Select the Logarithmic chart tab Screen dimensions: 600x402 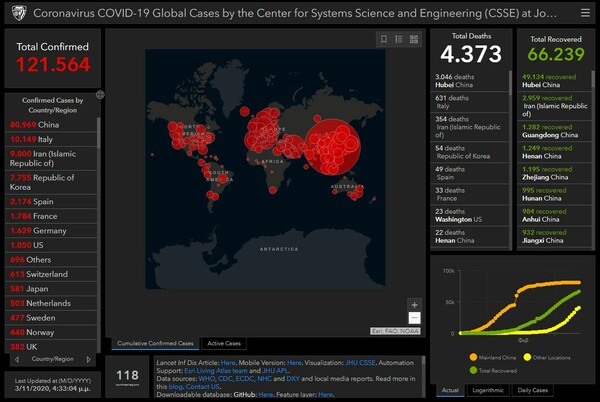point(488,390)
